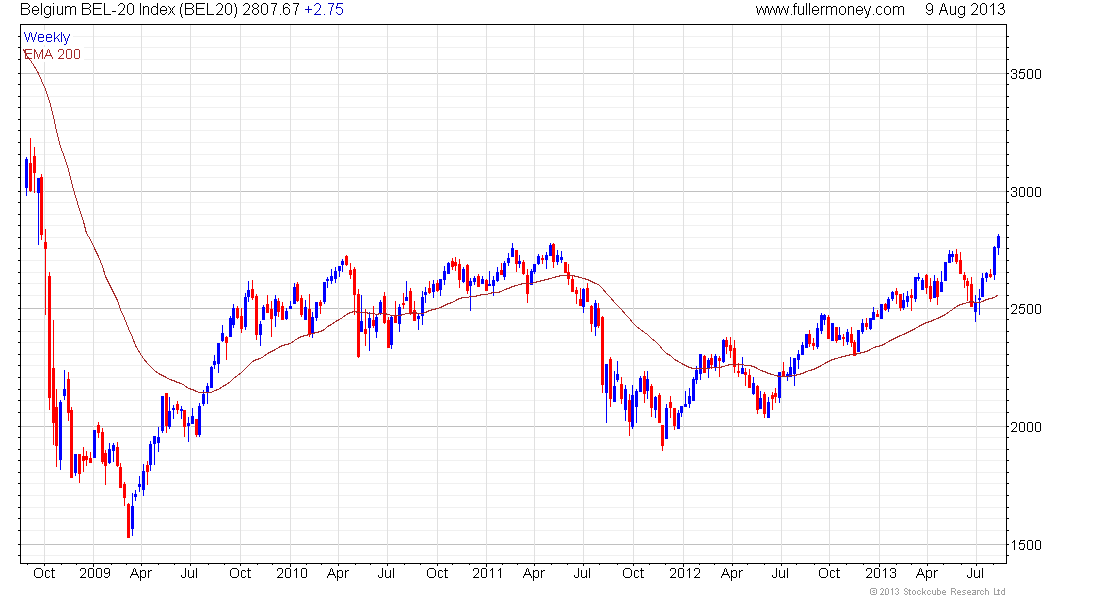
Task: Select the 2010 year label on time axis
Action: pyautogui.click(x=292, y=573)
